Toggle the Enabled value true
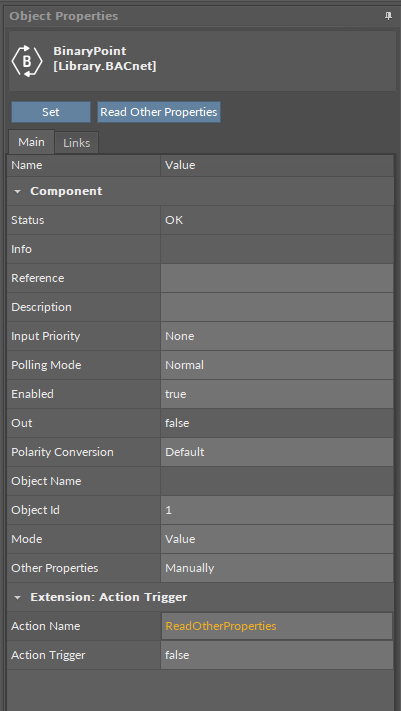This screenshot has width=401, height=711. coord(277,394)
